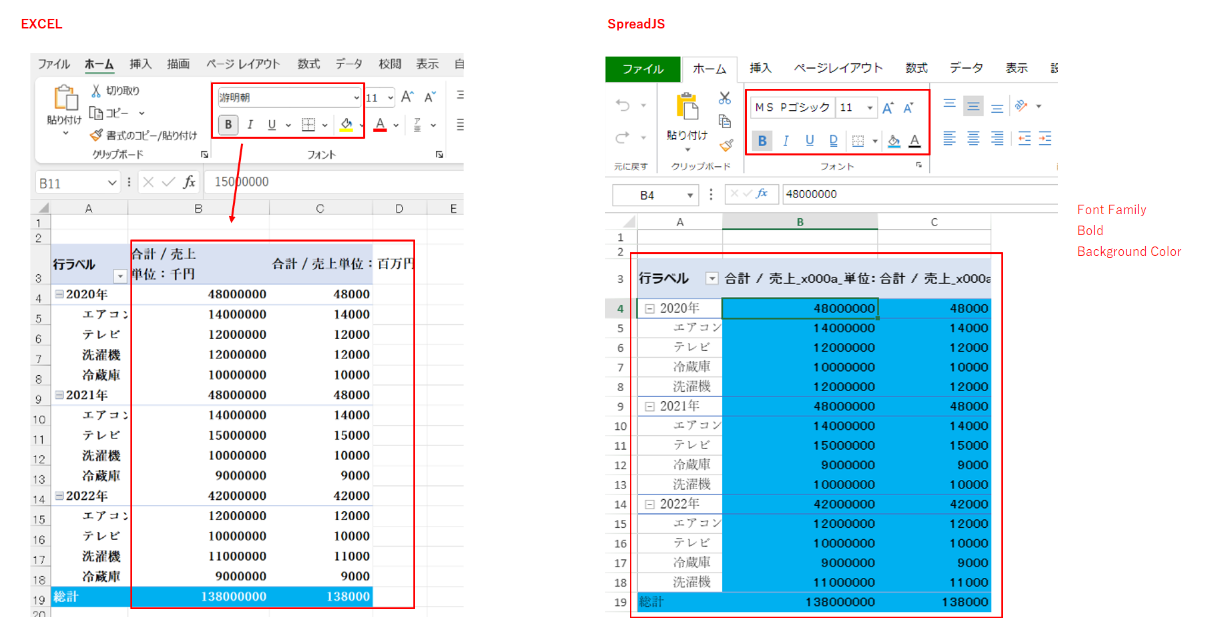Click the SpreadJS undo arrow icon

tap(622, 105)
